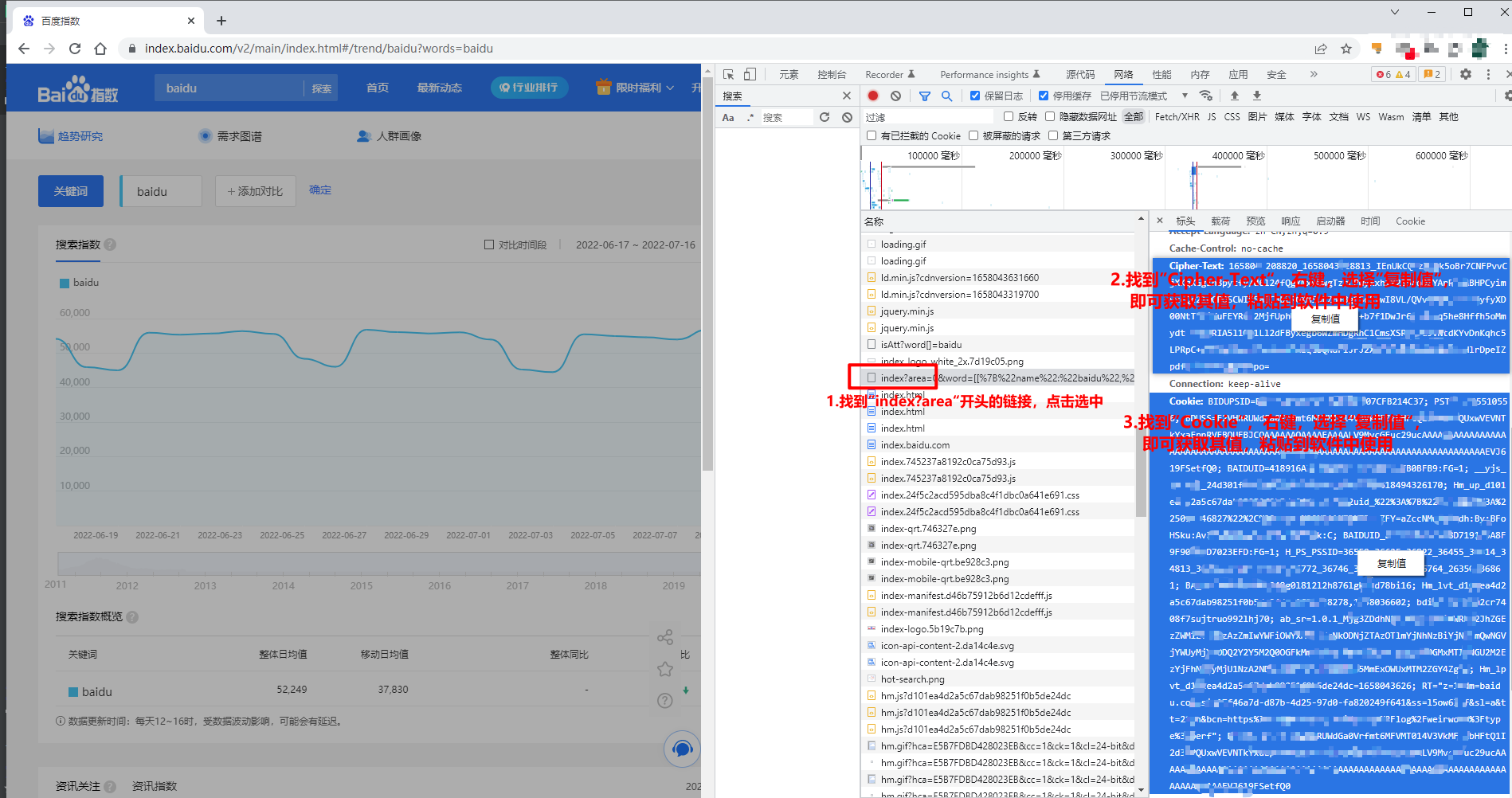This screenshot has height=798, width=1512.
Task: Click the 确定 link
Action: 320,190
